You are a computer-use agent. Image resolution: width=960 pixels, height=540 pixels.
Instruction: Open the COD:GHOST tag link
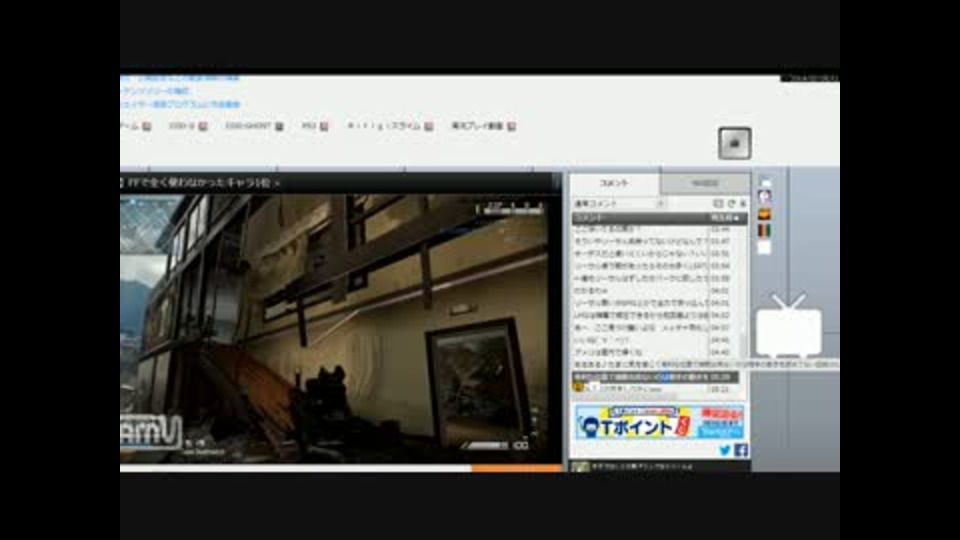click(247, 126)
